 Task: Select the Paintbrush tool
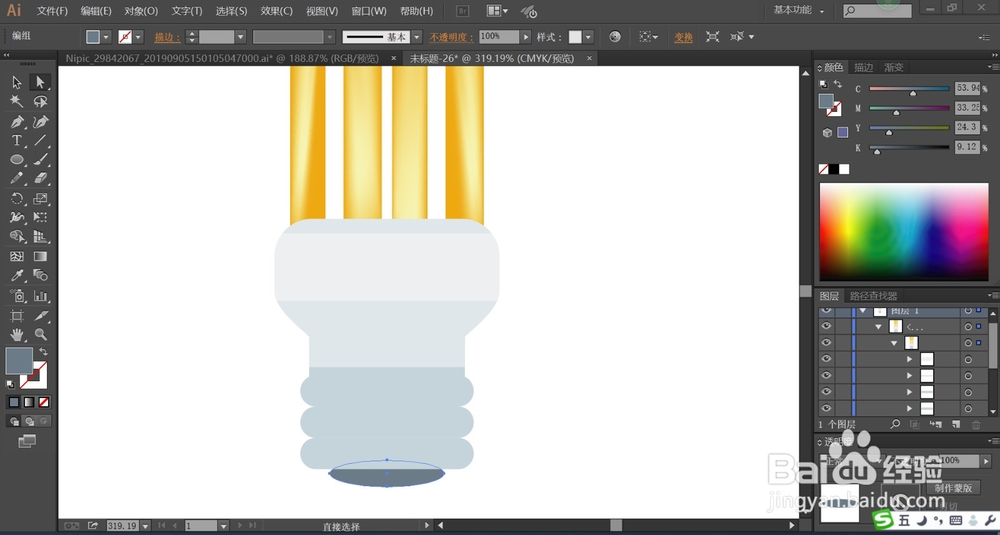40,159
